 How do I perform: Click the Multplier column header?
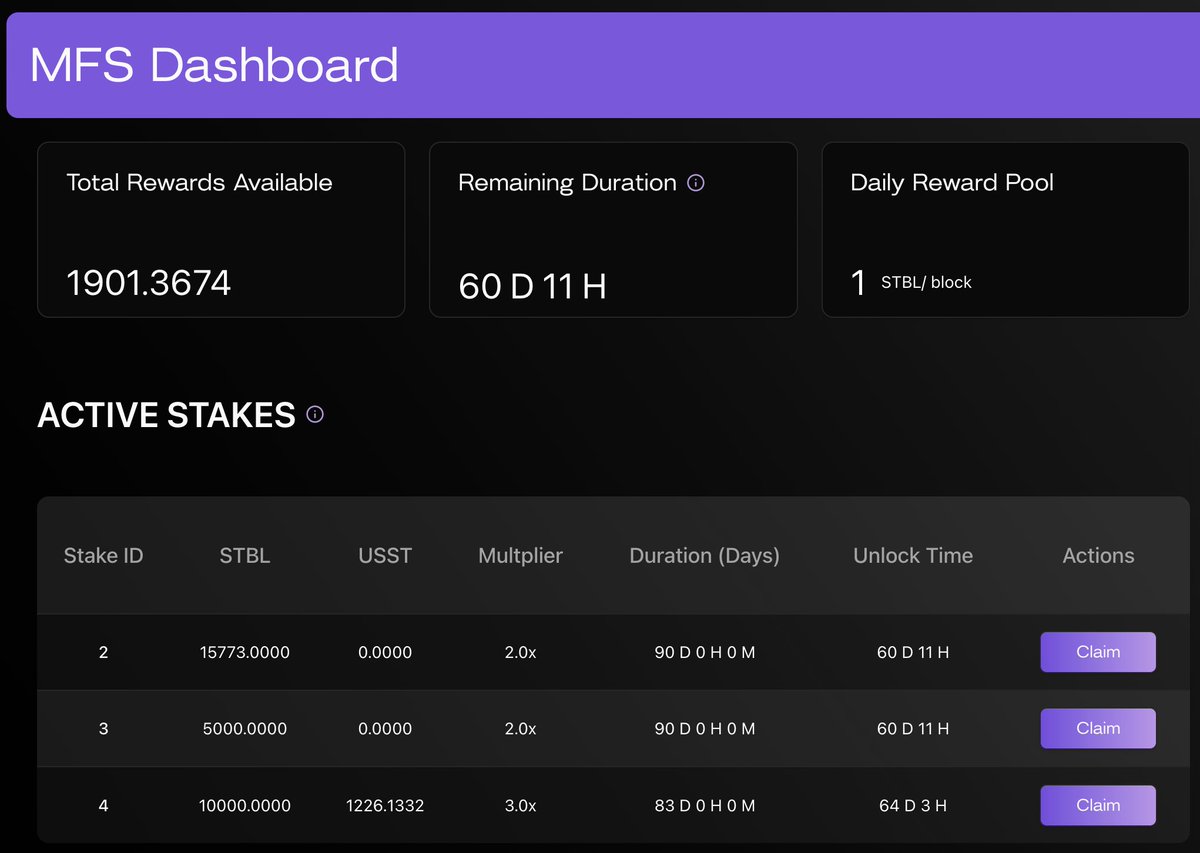tap(521, 556)
